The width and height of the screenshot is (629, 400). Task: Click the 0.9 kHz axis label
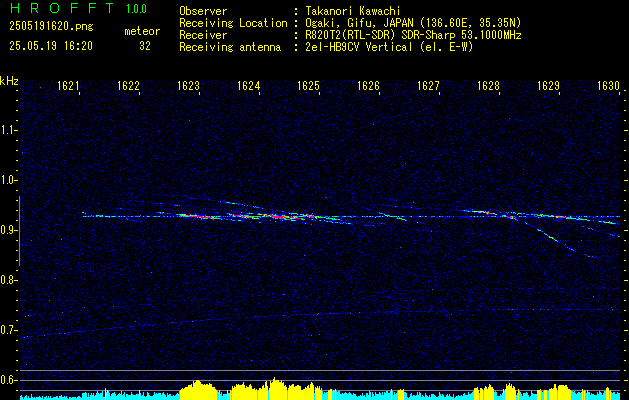coord(9,230)
